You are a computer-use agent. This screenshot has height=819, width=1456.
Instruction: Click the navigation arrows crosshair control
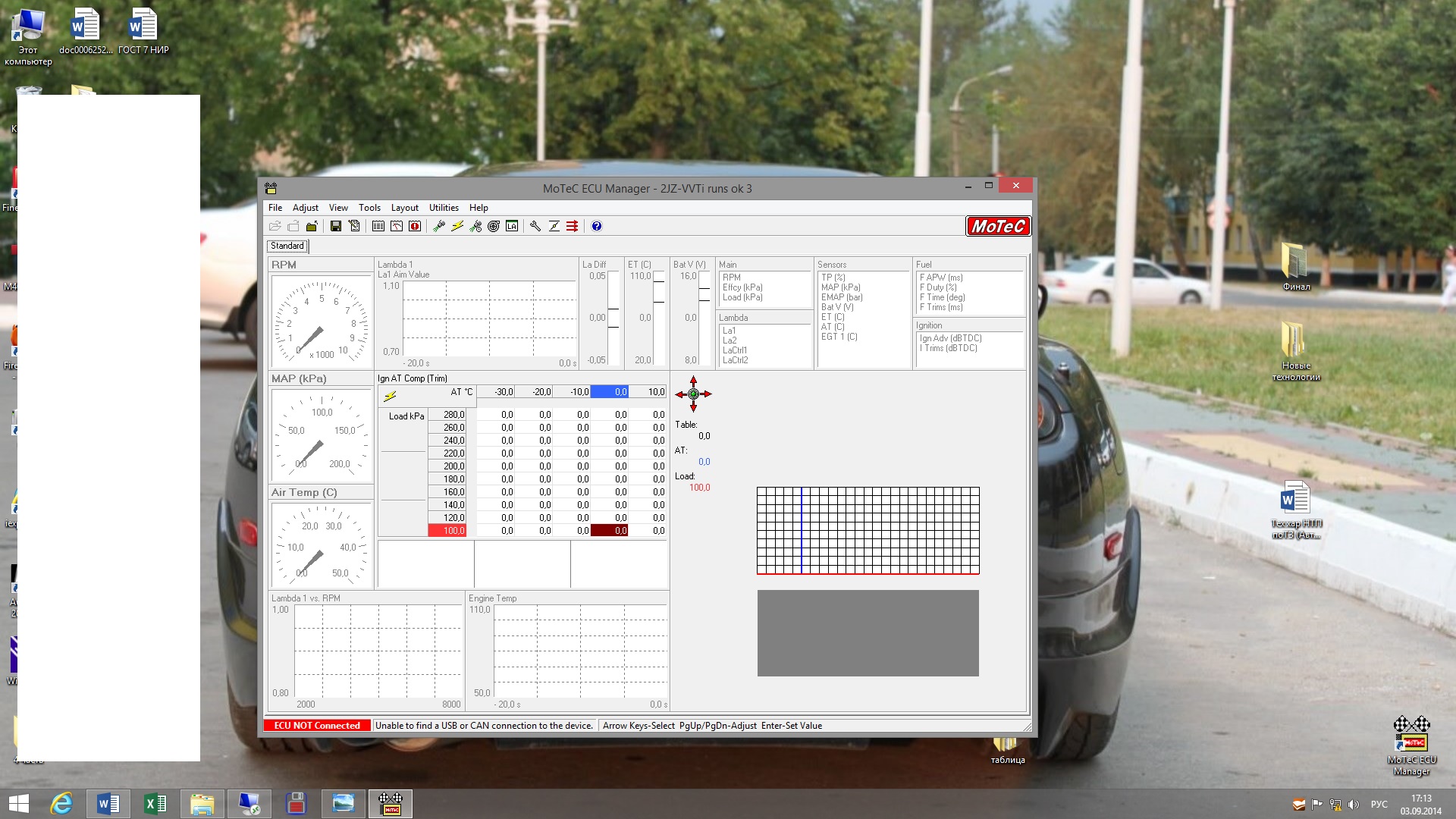[x=693, y=394]
